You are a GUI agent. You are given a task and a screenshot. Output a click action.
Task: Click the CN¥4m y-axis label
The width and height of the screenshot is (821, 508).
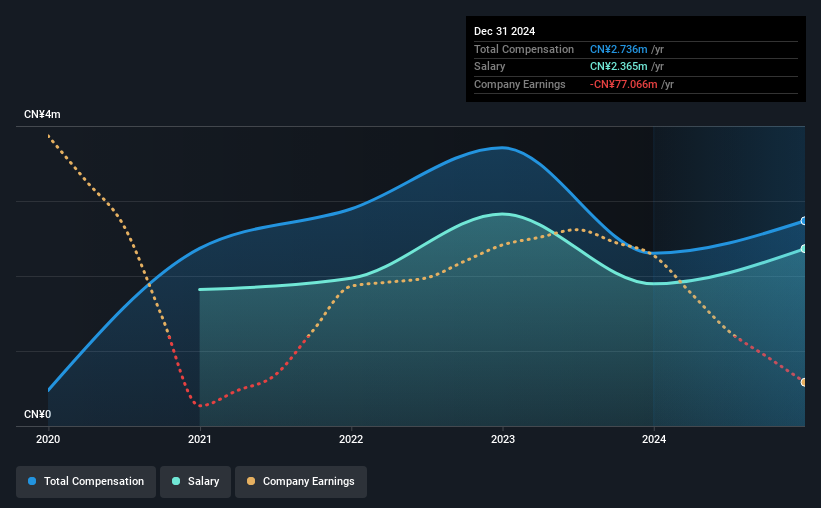tap(42, 115)
